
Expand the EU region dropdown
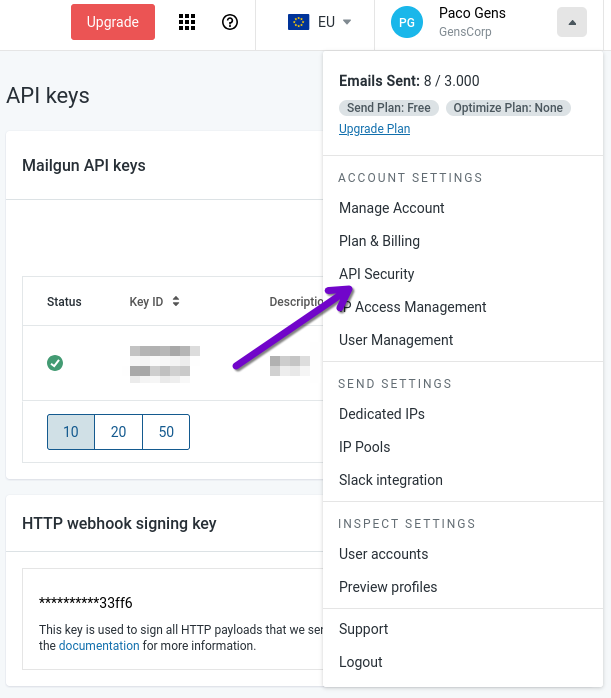point(346,22)
